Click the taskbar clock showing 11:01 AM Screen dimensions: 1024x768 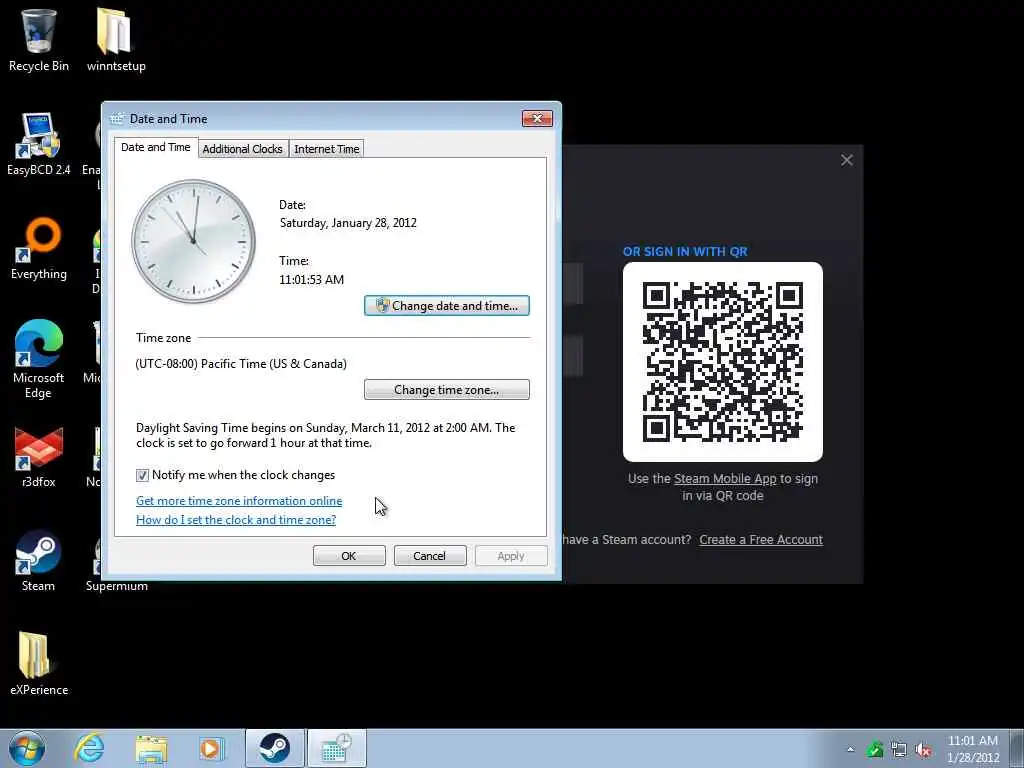coord(973,749)
